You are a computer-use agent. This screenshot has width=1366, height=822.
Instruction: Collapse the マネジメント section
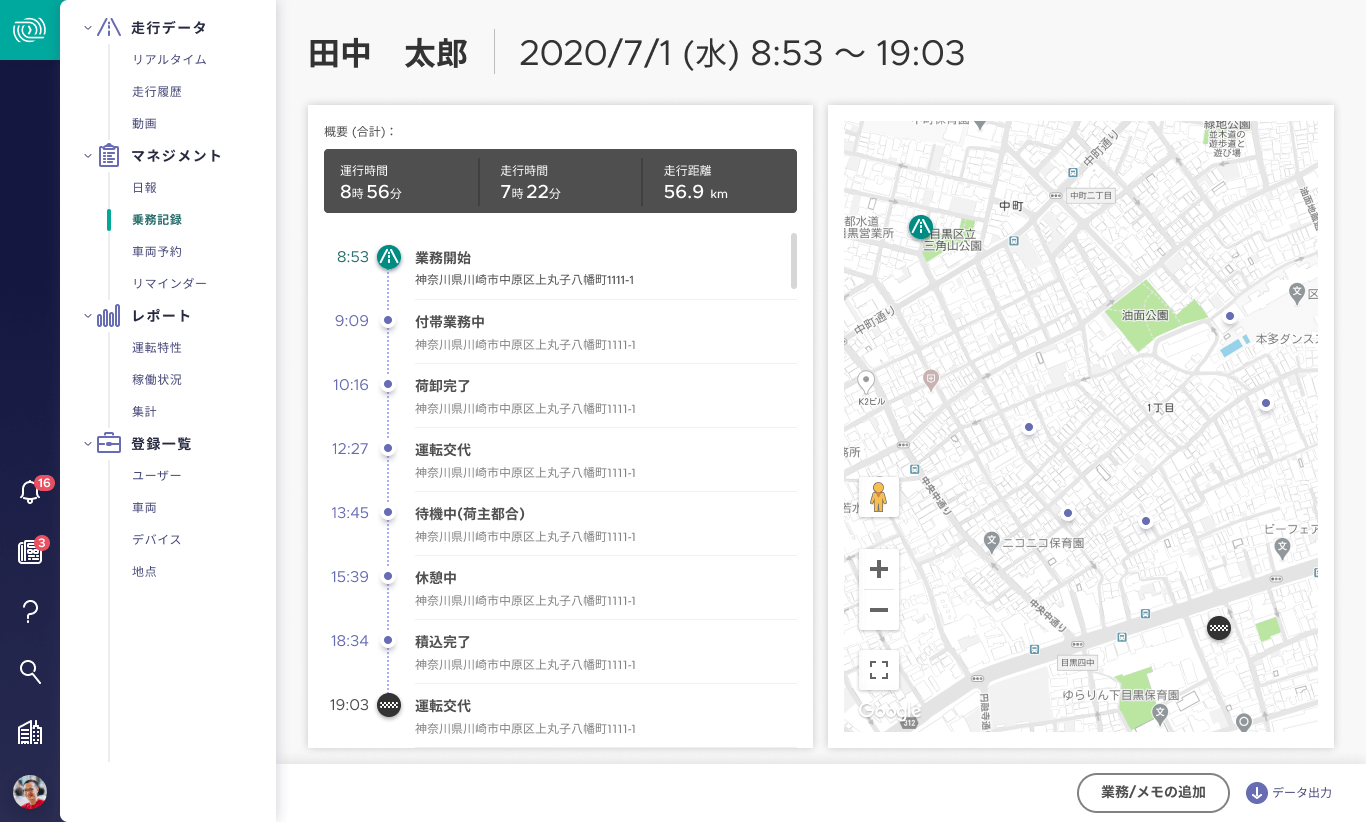point(88,155)
